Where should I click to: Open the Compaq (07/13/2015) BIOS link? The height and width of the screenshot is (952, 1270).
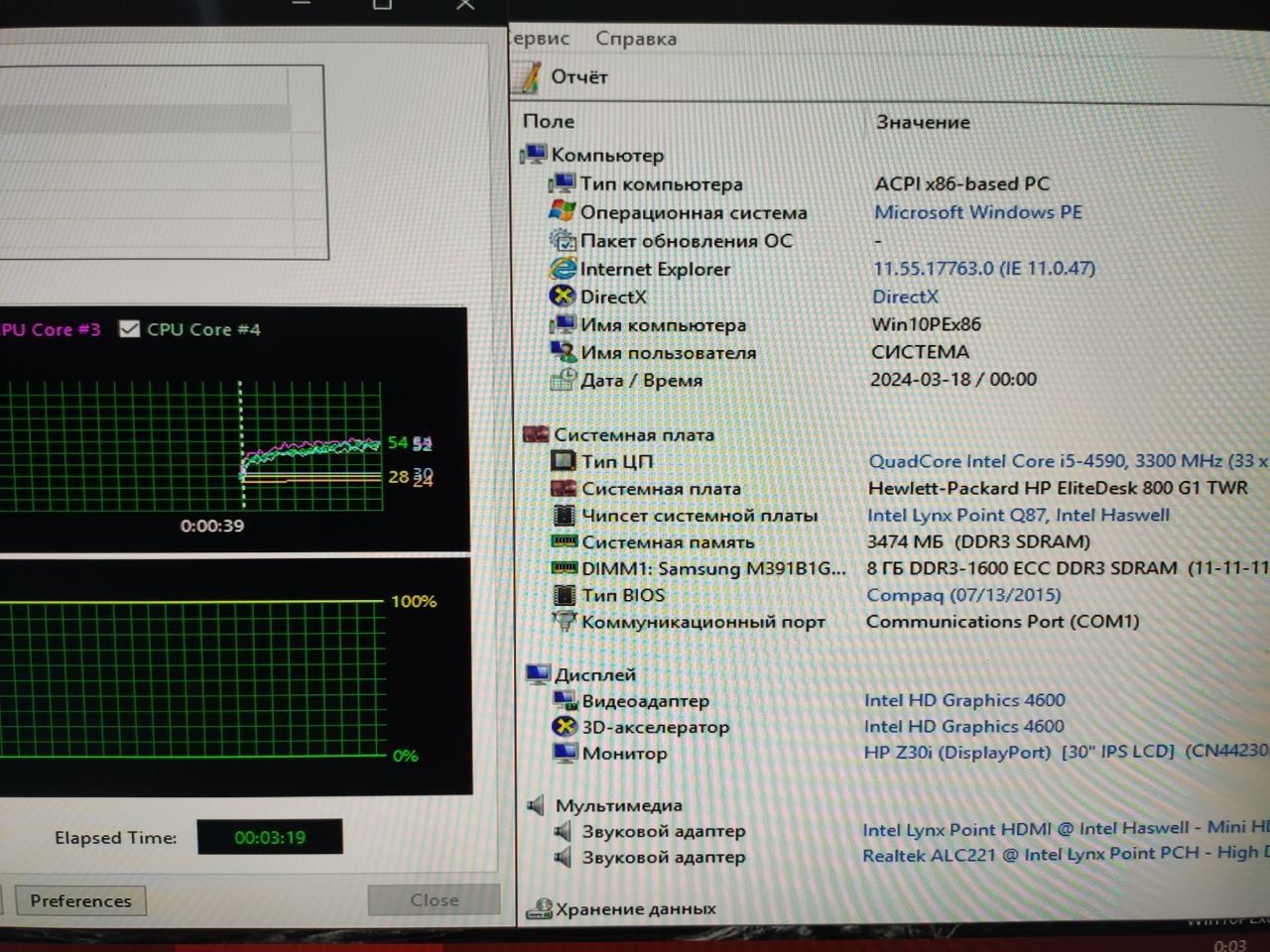click(963, 594)
